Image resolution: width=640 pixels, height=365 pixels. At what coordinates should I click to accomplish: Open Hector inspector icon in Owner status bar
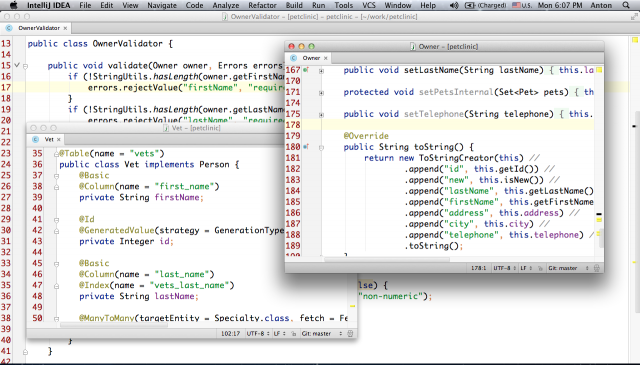pos(597,268)
